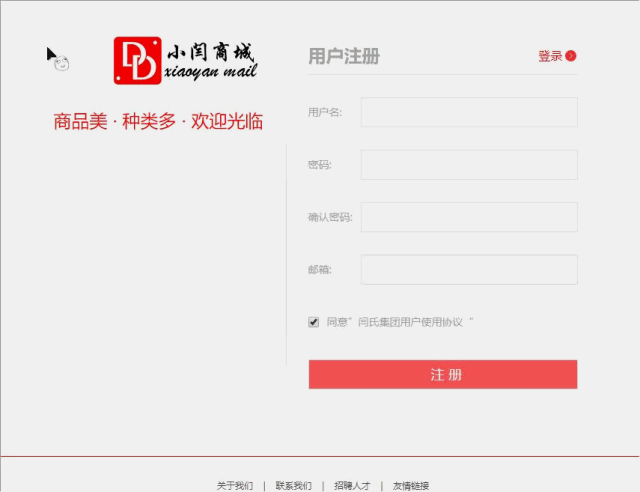
Task: Click the 用户名: label
Action: coord(325,112)
